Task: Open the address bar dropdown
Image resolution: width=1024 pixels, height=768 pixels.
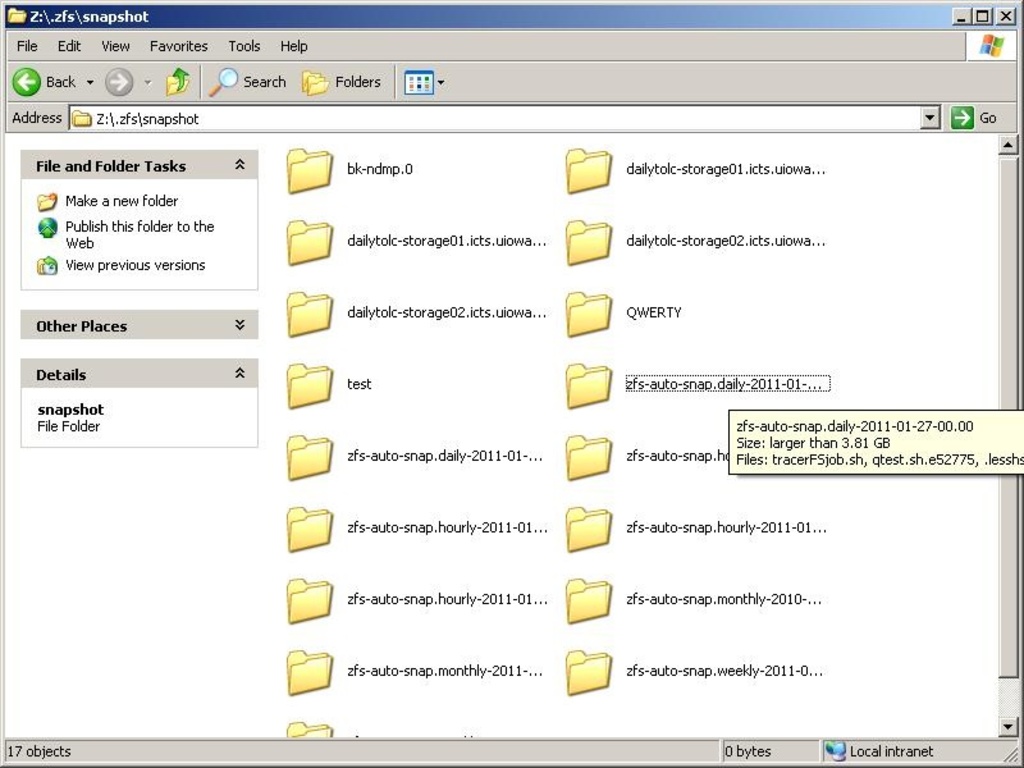Action: coord(931,117)
